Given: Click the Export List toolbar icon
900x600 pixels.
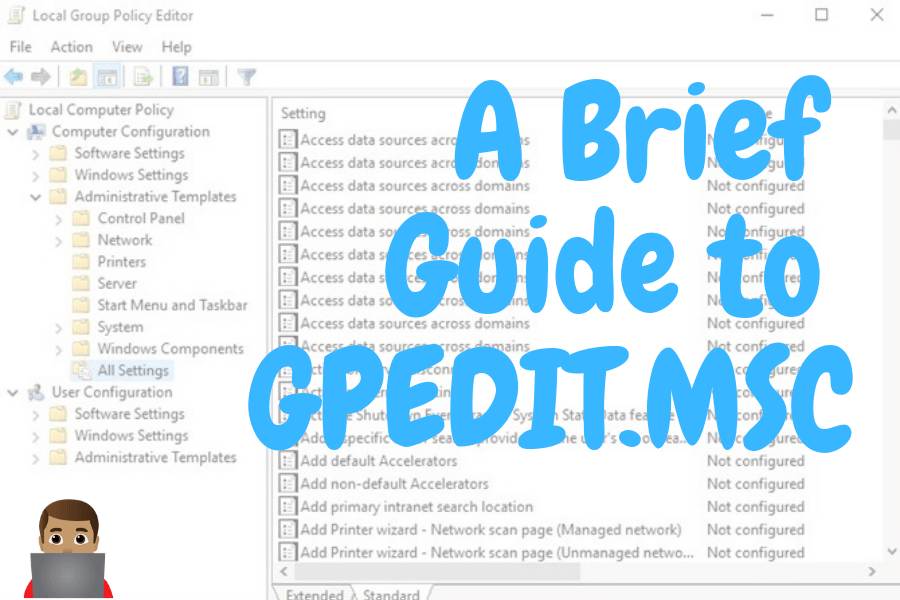Looking at the screenshot, I should tap(143, 76).
